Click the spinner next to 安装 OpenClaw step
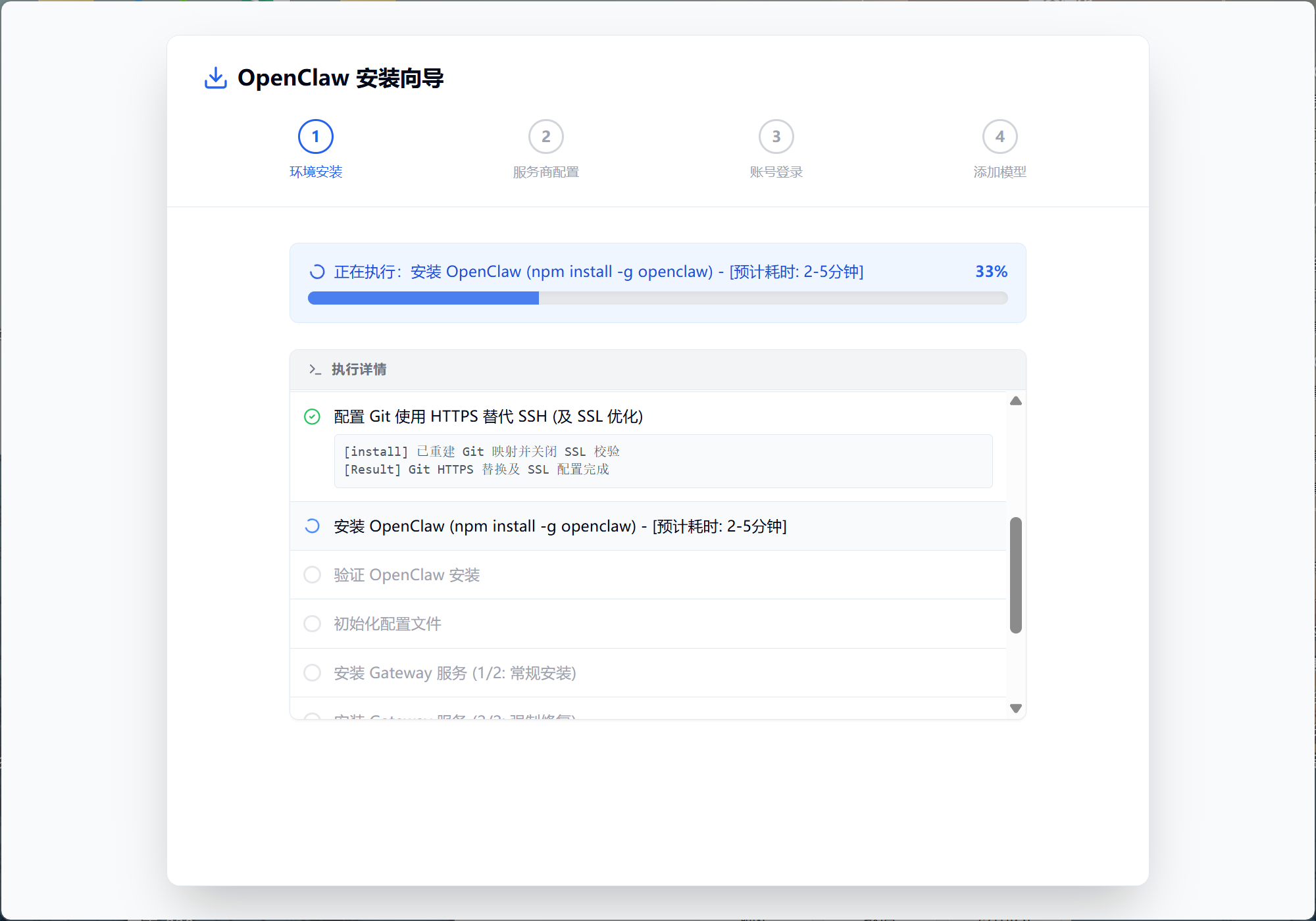 (312, 526)
